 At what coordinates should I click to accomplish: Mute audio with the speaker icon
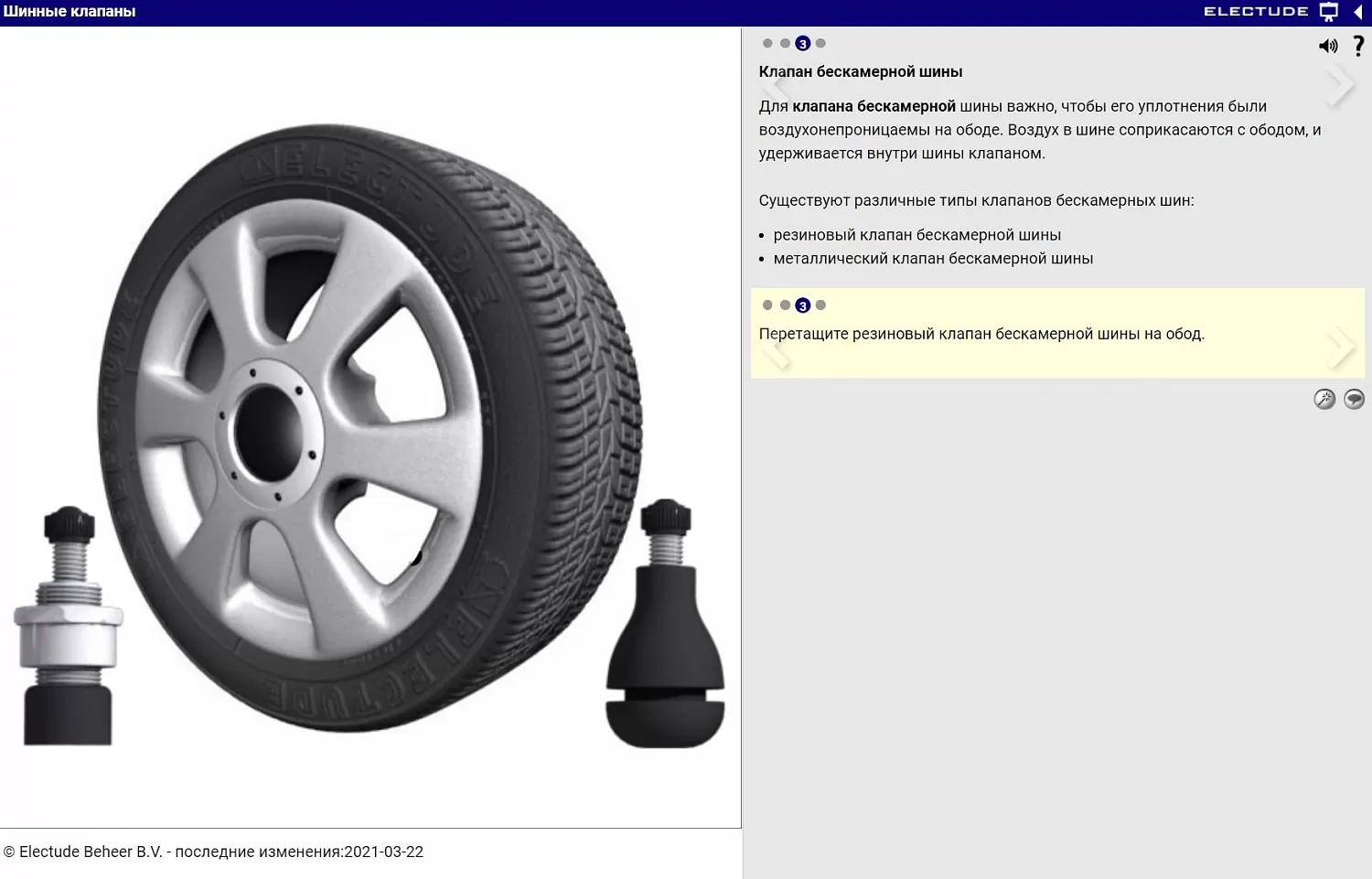coord(1327,46)
